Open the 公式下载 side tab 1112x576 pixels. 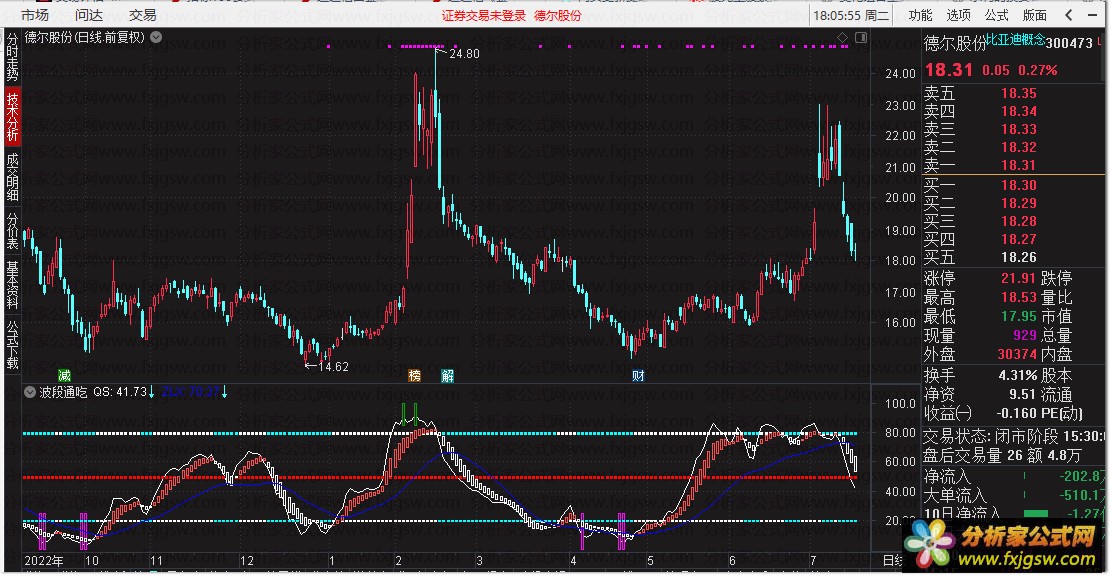pyautogui.click(x=12, y=344)
